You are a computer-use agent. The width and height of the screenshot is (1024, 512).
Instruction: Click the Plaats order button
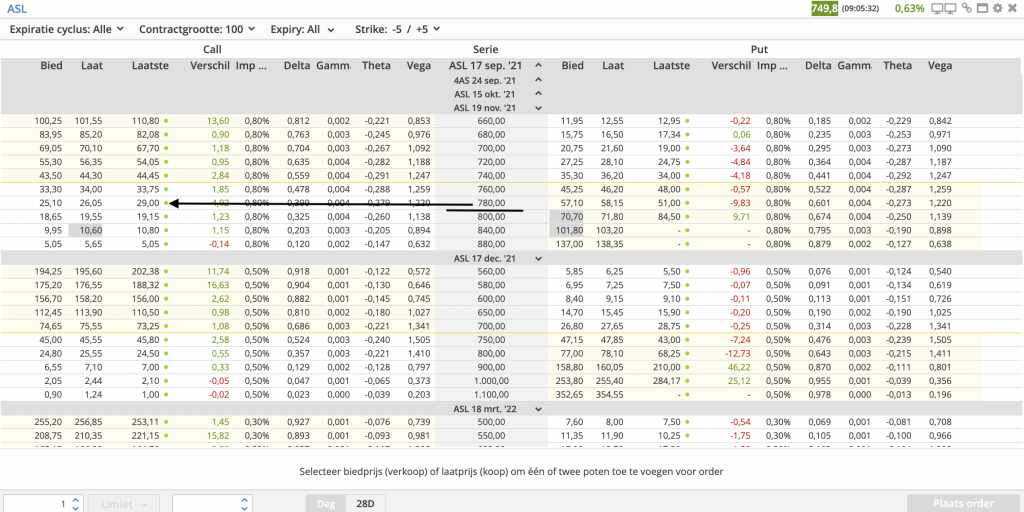(964, 503)
